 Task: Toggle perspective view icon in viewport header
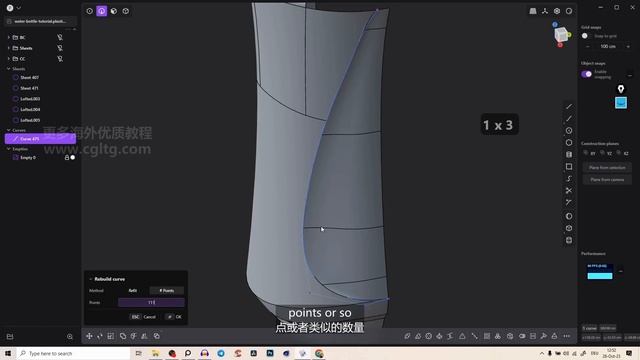pyautogui.click(x=533, y=11)
